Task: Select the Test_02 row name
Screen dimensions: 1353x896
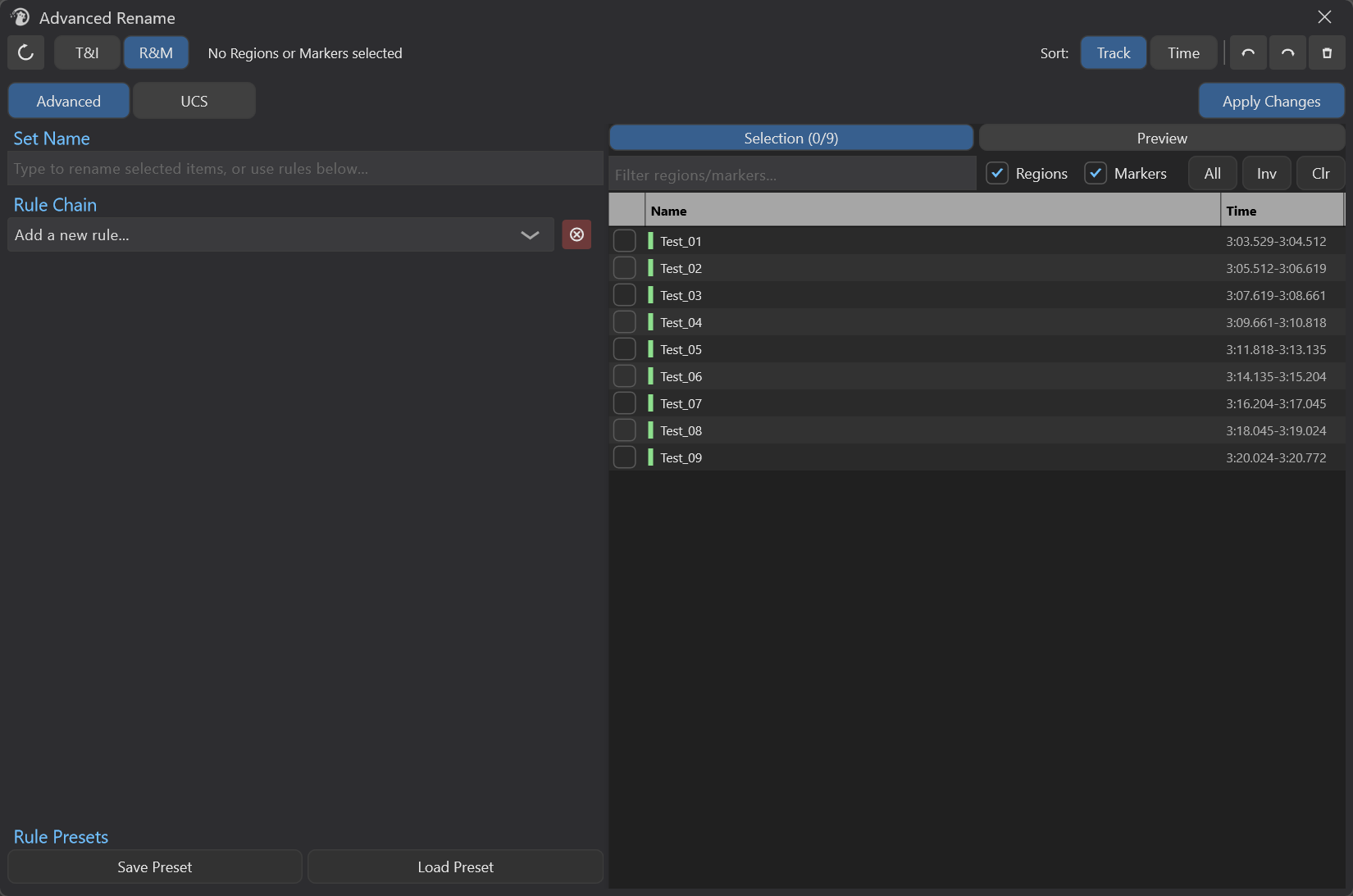Action: pos(681,268)
